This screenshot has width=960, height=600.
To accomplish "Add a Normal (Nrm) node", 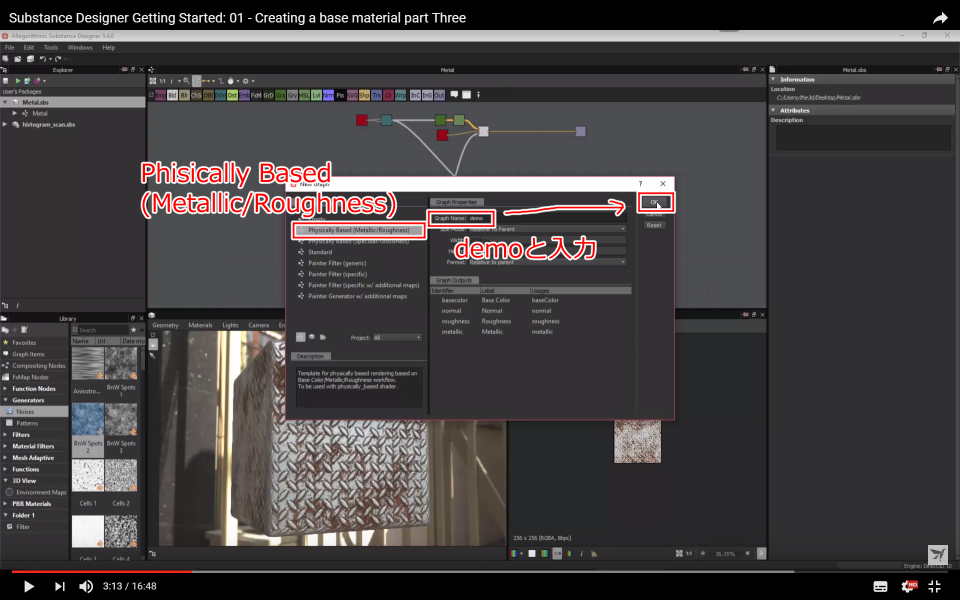I will tap(328, 96).
